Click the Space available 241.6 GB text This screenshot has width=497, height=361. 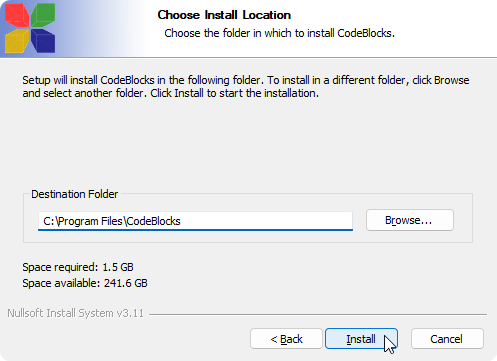pos(85,283)
